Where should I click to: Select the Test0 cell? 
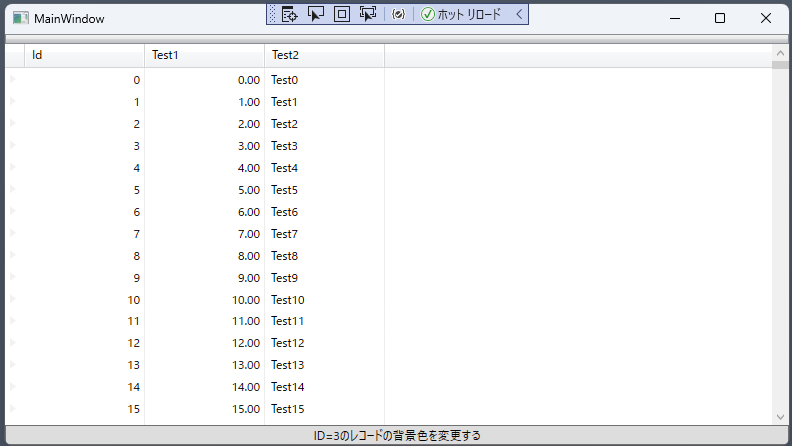(324, 80)
